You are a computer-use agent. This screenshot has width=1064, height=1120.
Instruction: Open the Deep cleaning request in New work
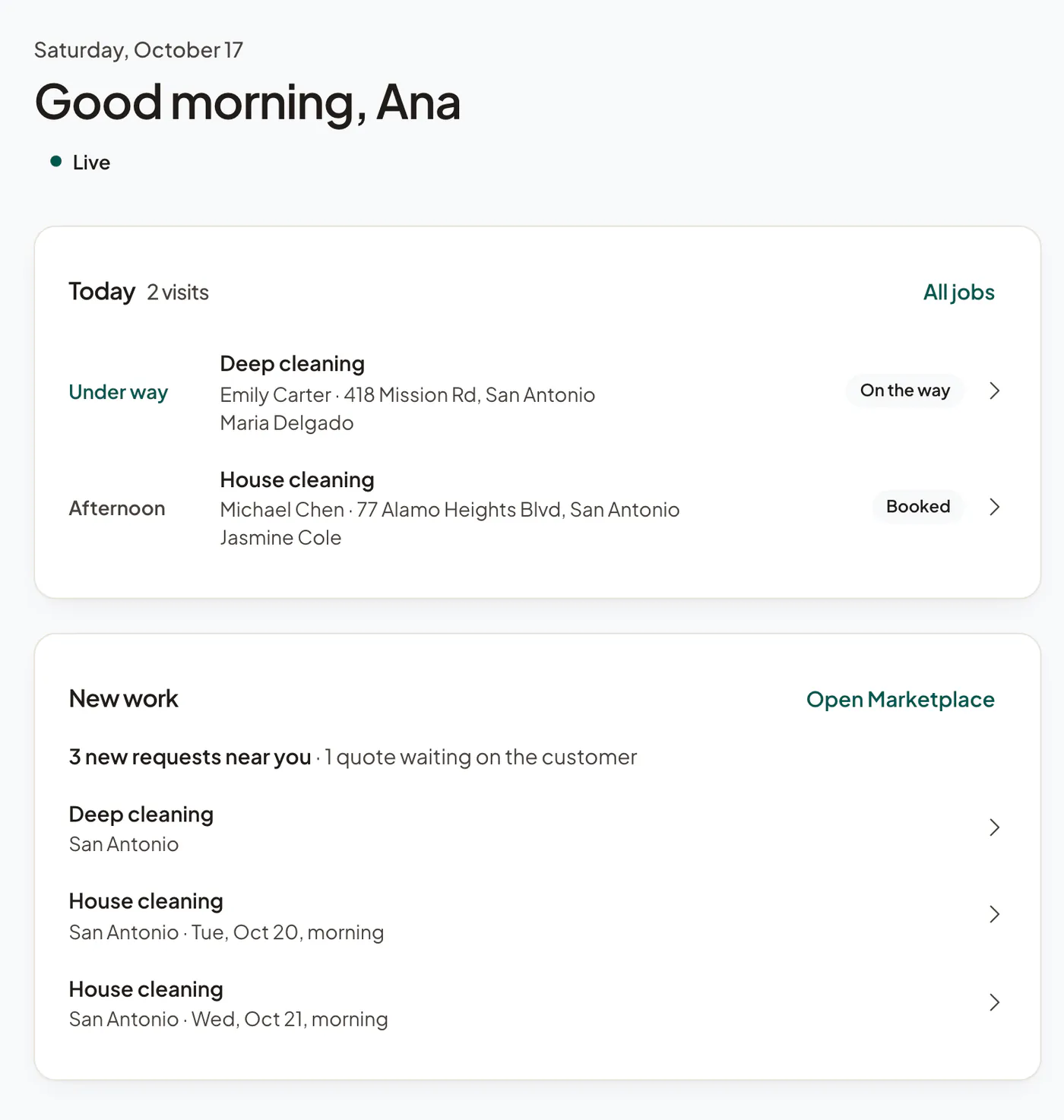[534, 828]
